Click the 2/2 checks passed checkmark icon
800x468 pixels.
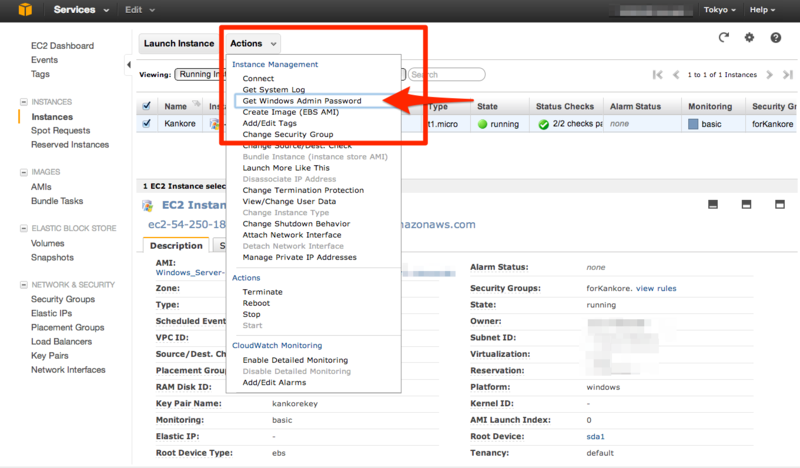point(544,125)
